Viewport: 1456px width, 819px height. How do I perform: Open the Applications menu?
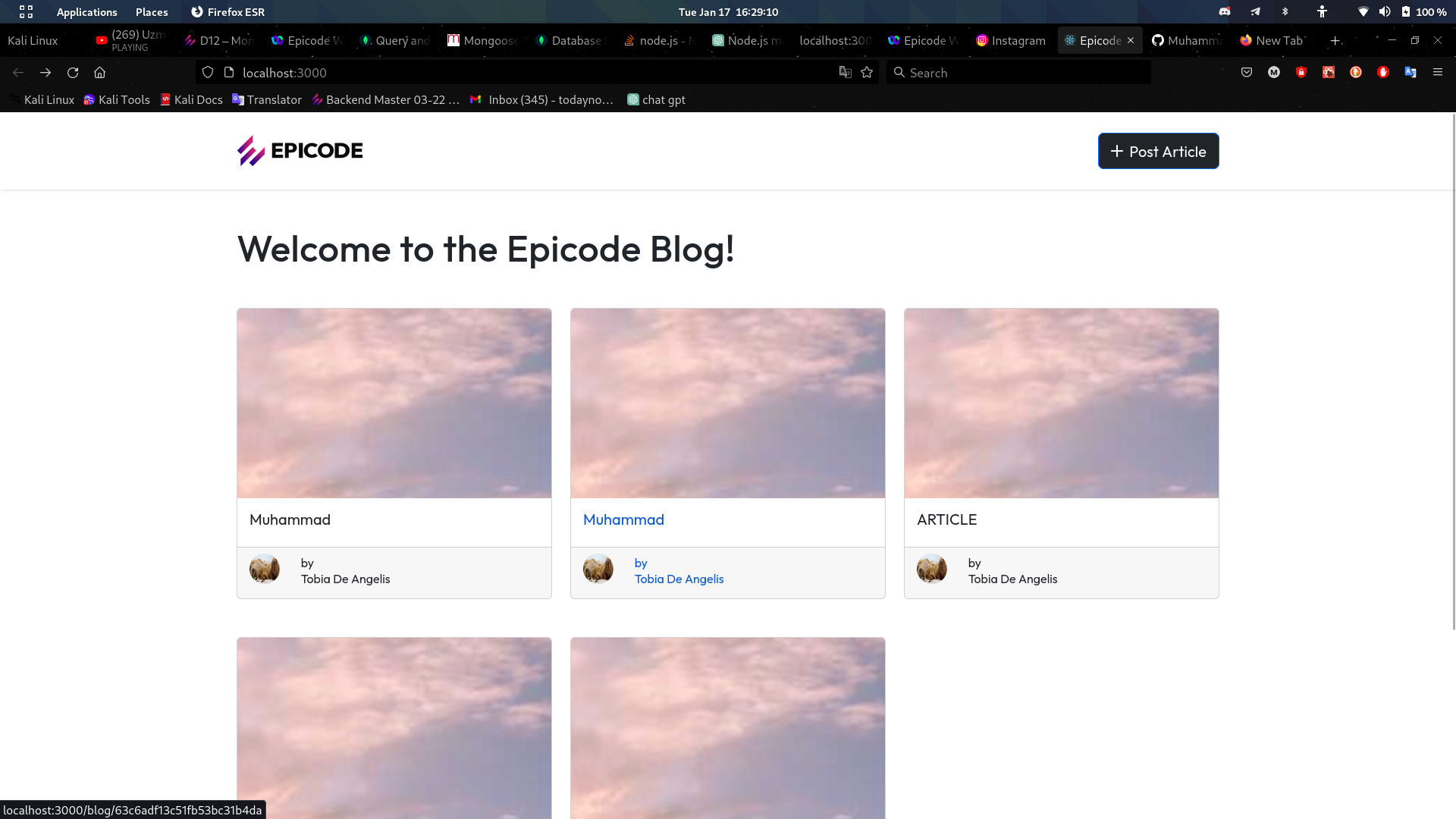(x=86, y=12)
